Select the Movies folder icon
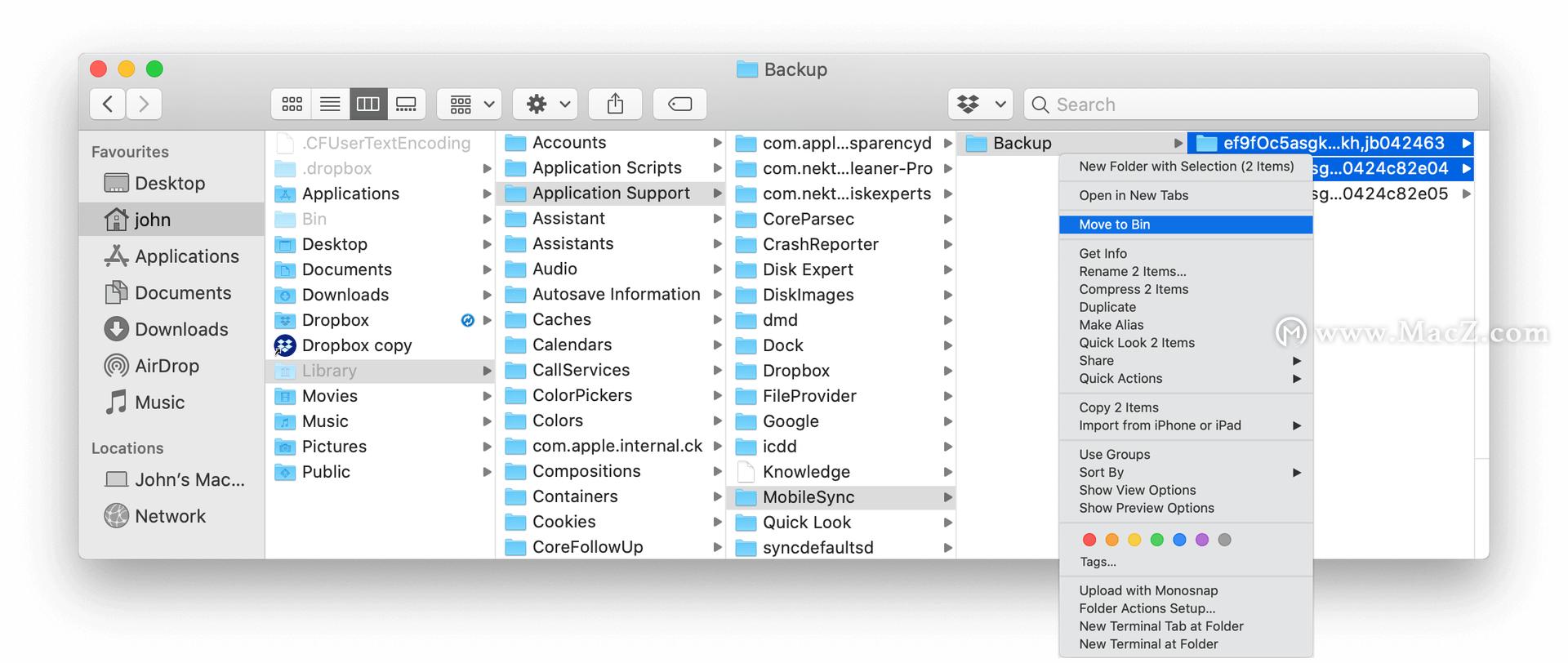The height and width of the screenshot is (663, 1568). 285,397
